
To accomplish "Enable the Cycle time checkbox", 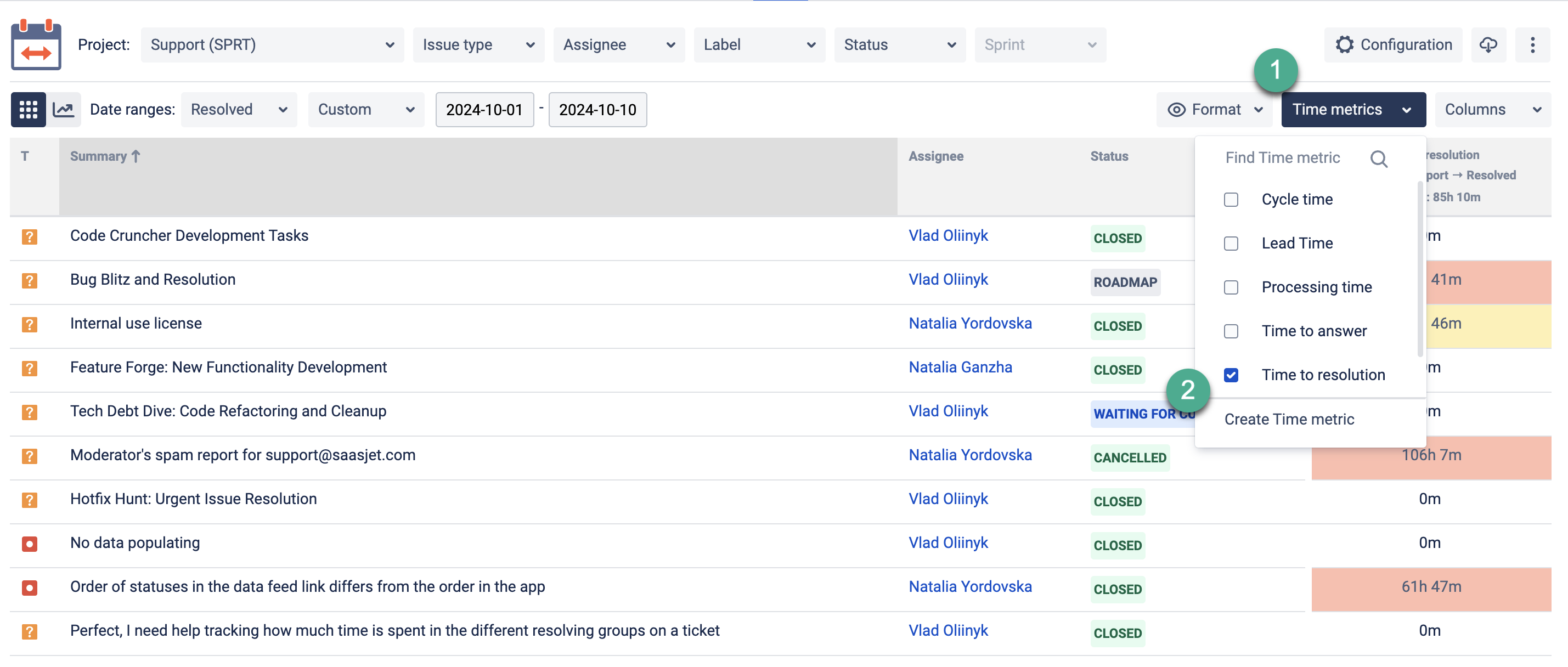I will tap(1230, 200).
